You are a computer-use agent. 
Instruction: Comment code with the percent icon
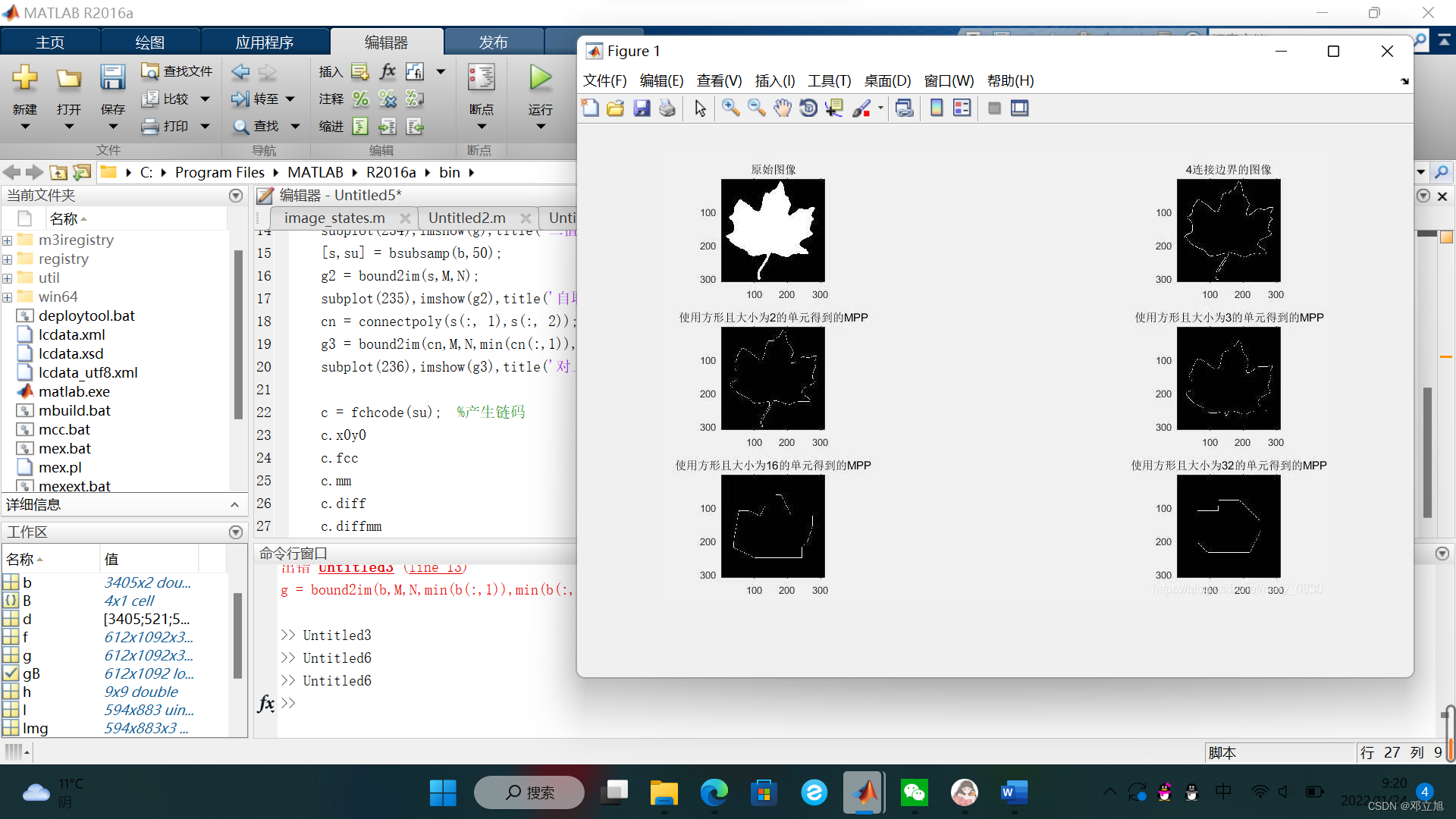tap(360, 99)
